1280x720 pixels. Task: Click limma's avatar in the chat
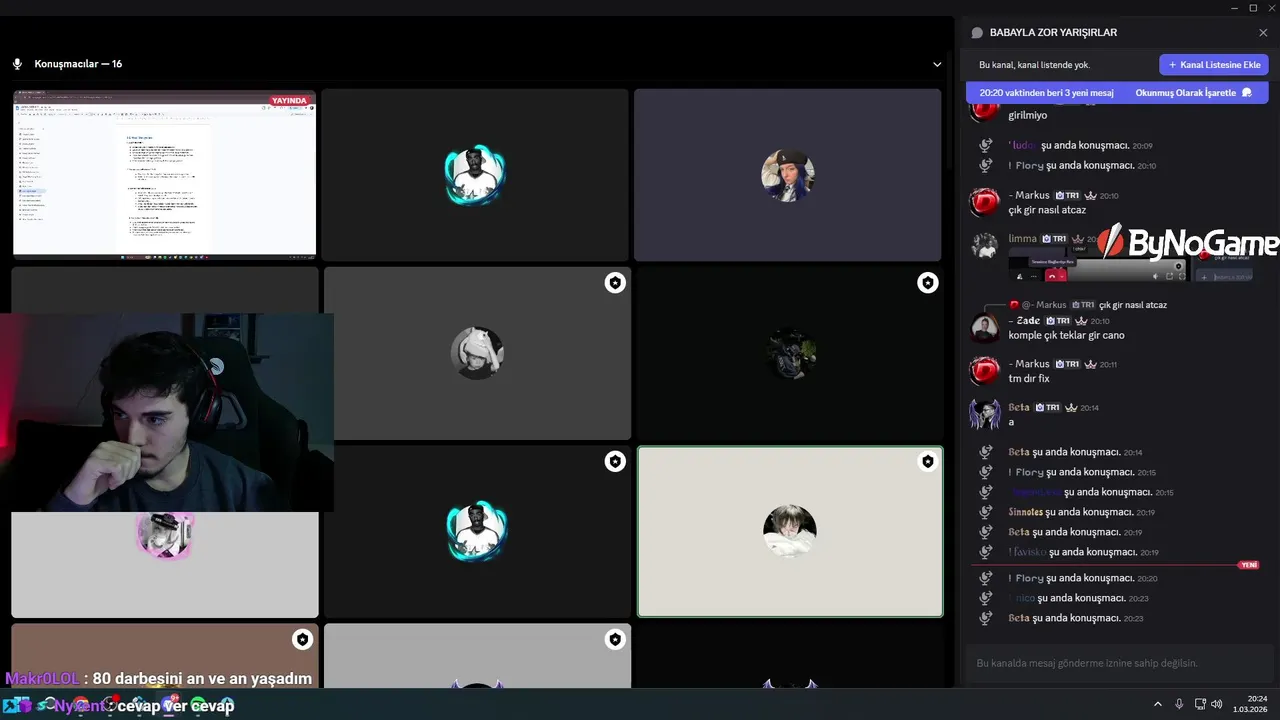pyautogui.click(x=984, y=245)
